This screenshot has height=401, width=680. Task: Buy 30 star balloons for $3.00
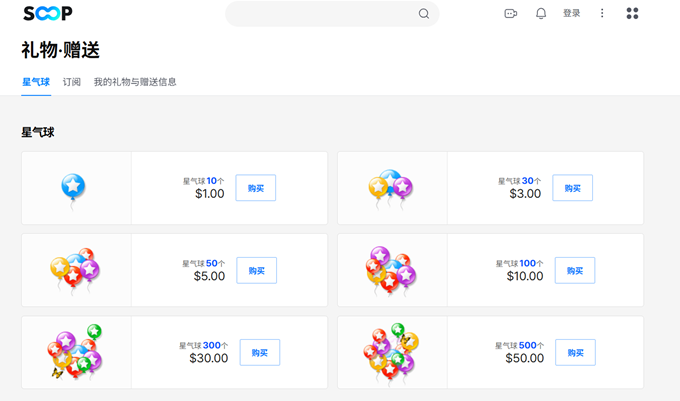(x=572, y=188)
